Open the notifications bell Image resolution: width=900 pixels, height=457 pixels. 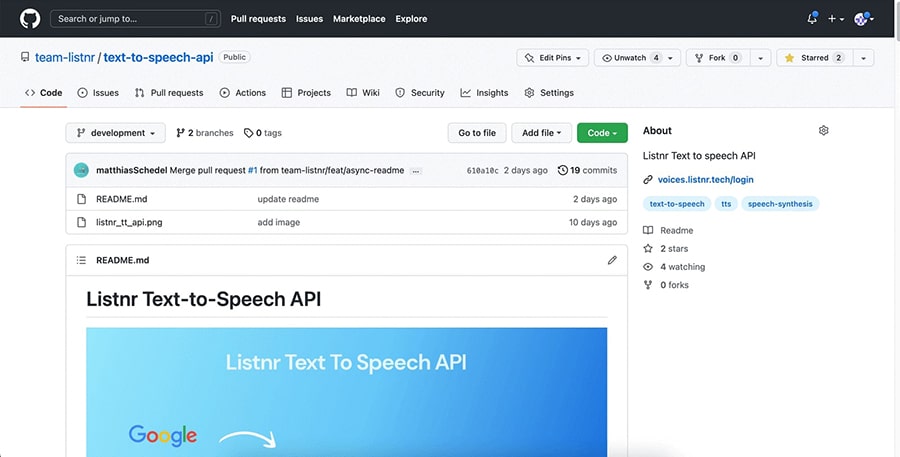(812, 18)
